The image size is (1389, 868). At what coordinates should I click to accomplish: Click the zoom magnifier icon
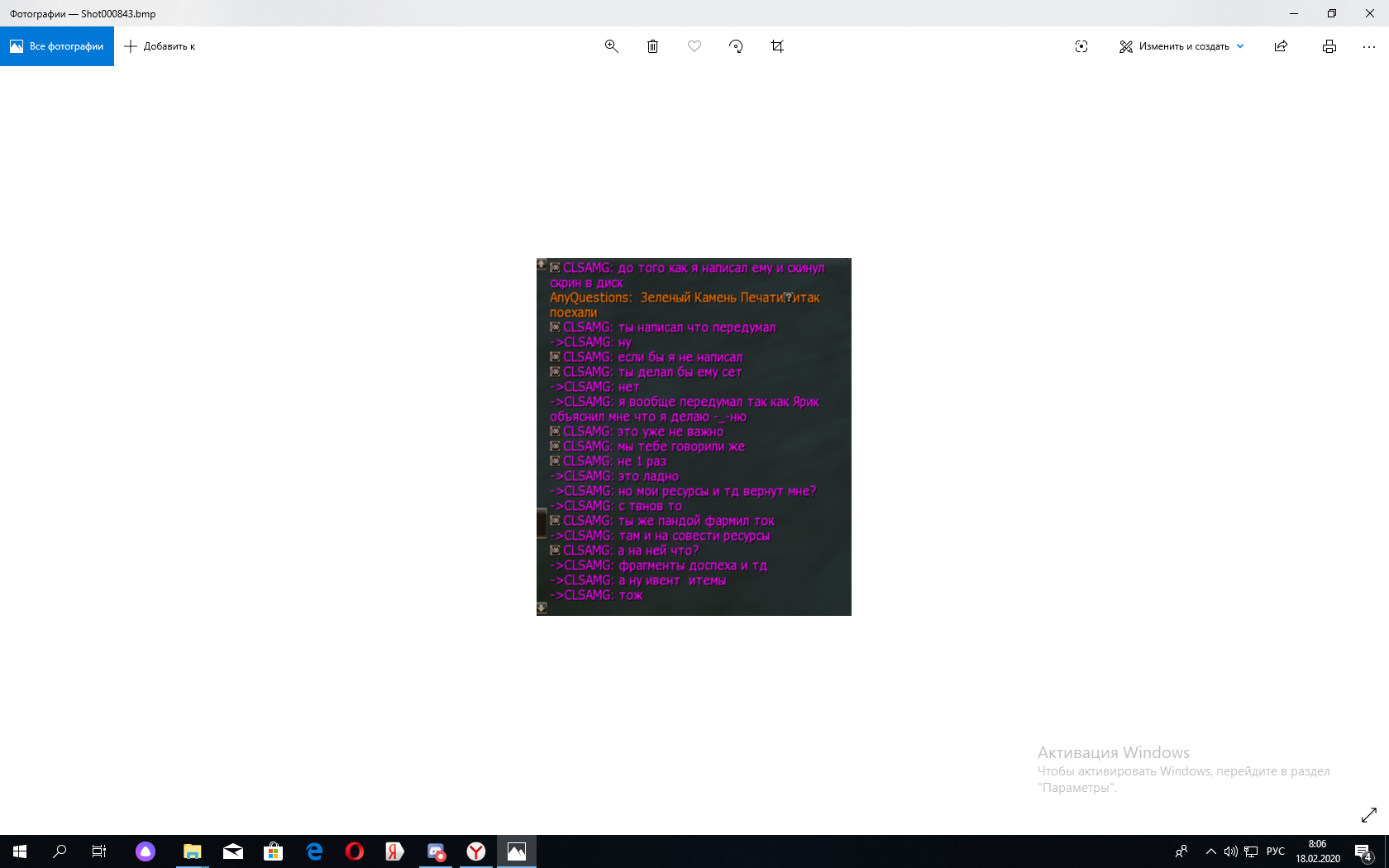point(611,46)
